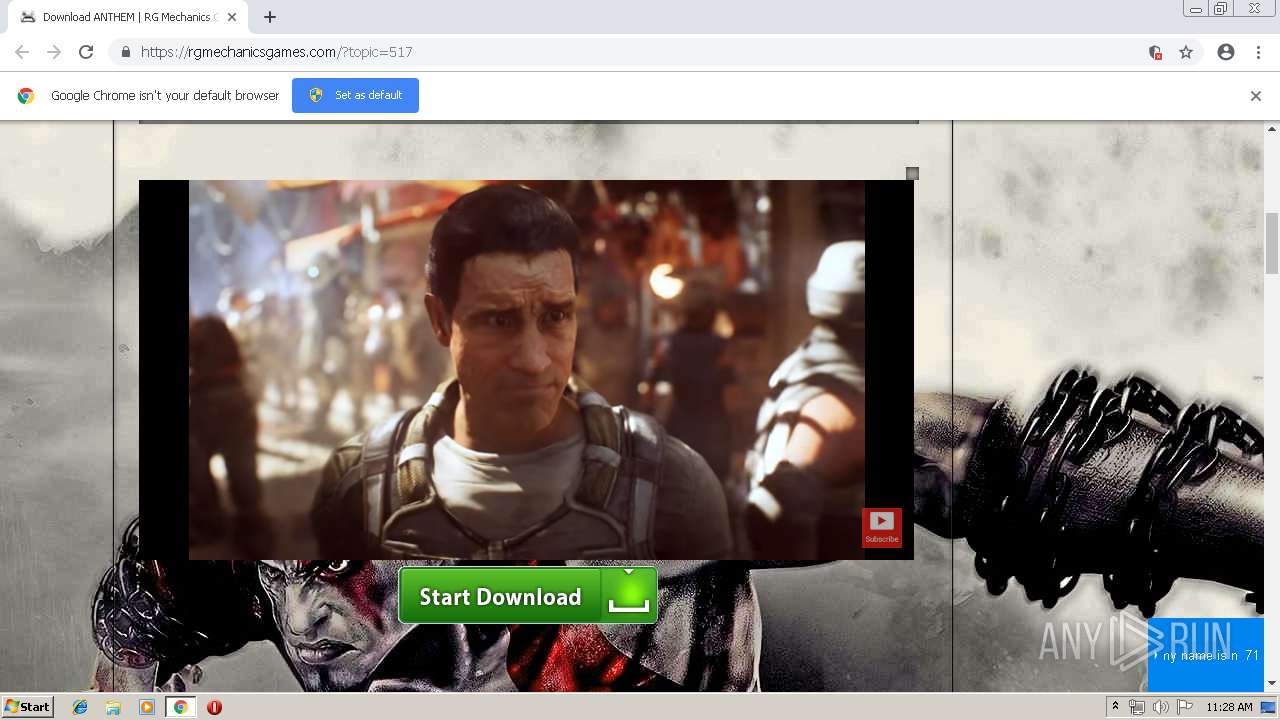Launch Internet Explorer from taskbar
The image size is (1280, 720).
pos(80,707)
